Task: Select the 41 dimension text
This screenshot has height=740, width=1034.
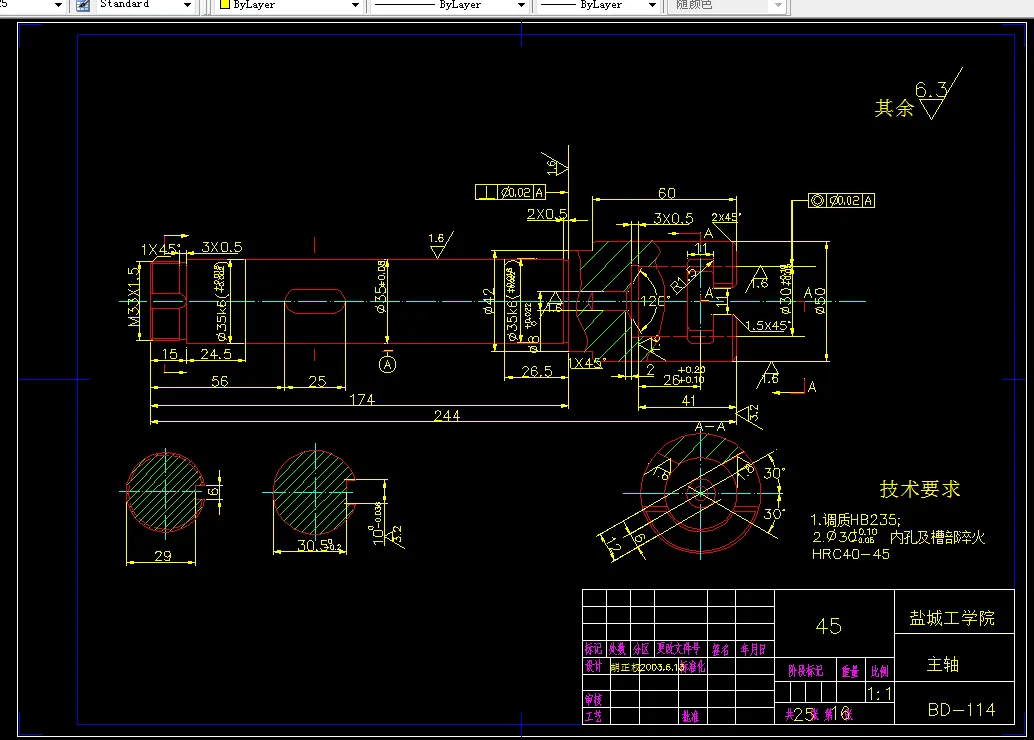Action: tap(688, 400)
